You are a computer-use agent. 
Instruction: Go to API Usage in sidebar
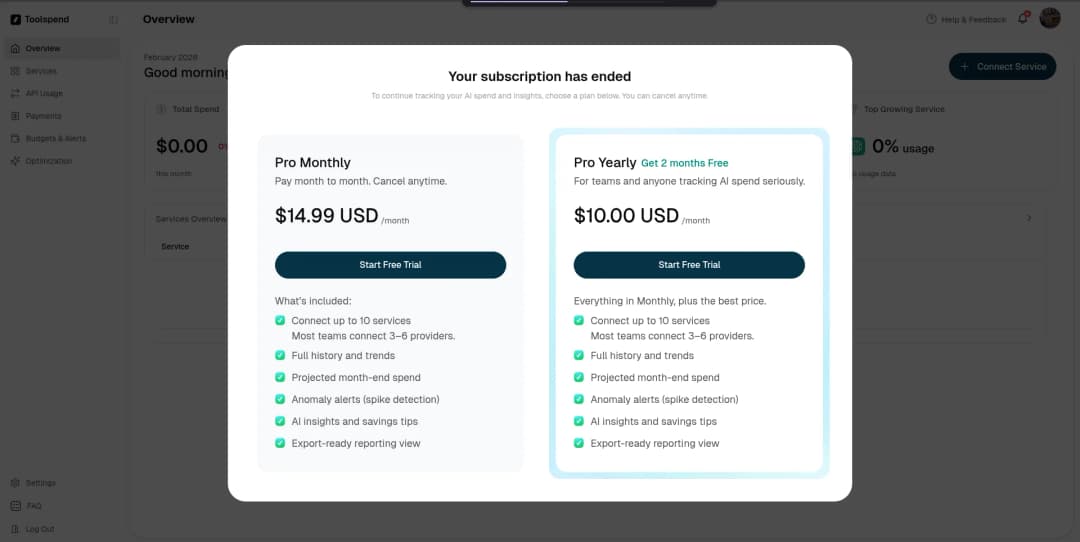click(44, 94)
